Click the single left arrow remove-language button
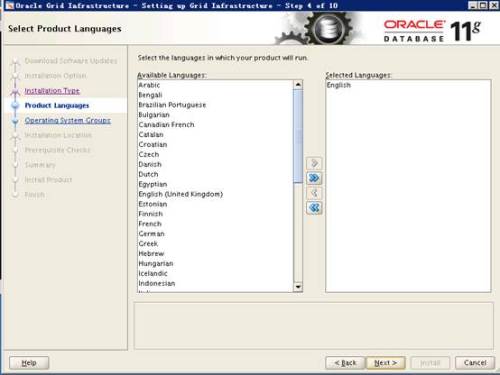Screen dimensions: 500x375 [x=314, y=193]
